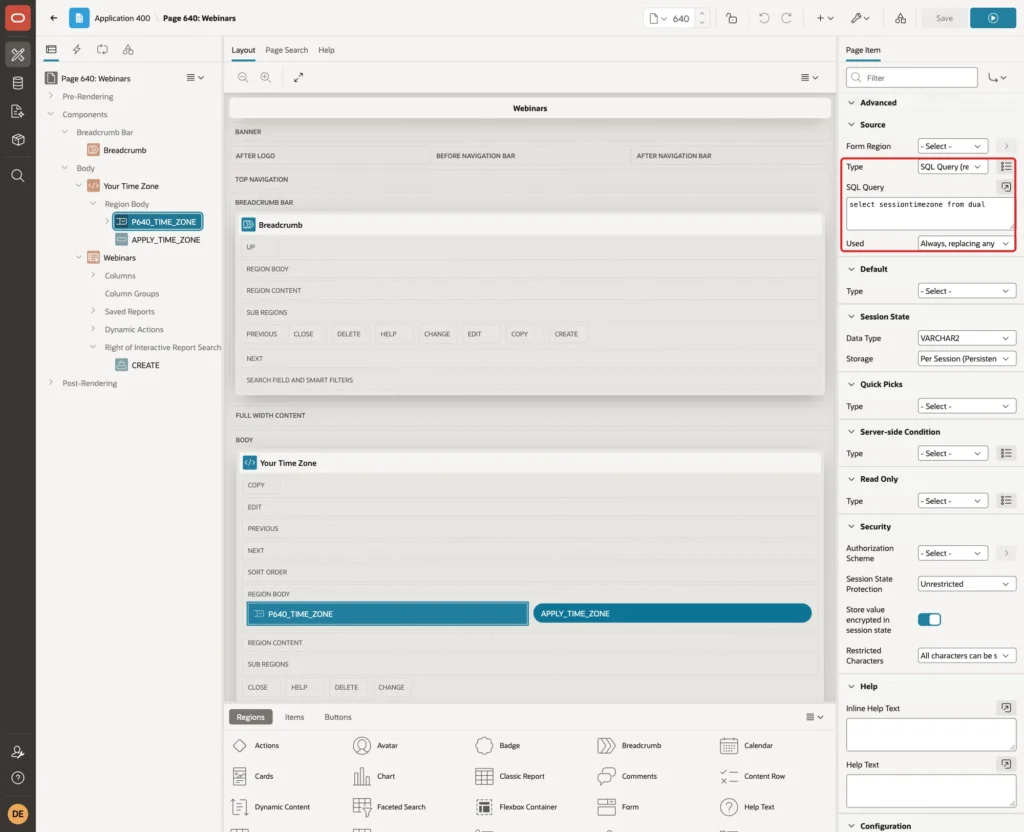Image resolution: width=1024 pixels, height=832 pixels.
Task: Open the Source Type dropdown
Action: pos(952,167)
